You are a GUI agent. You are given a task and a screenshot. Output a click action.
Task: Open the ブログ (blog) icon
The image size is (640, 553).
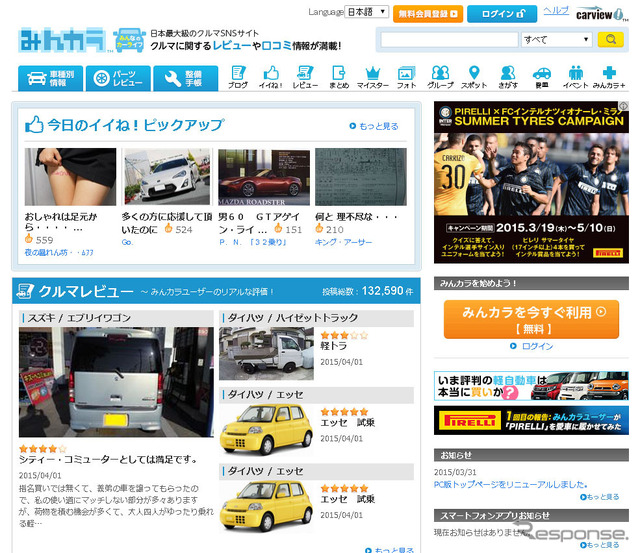coord(238,77)
